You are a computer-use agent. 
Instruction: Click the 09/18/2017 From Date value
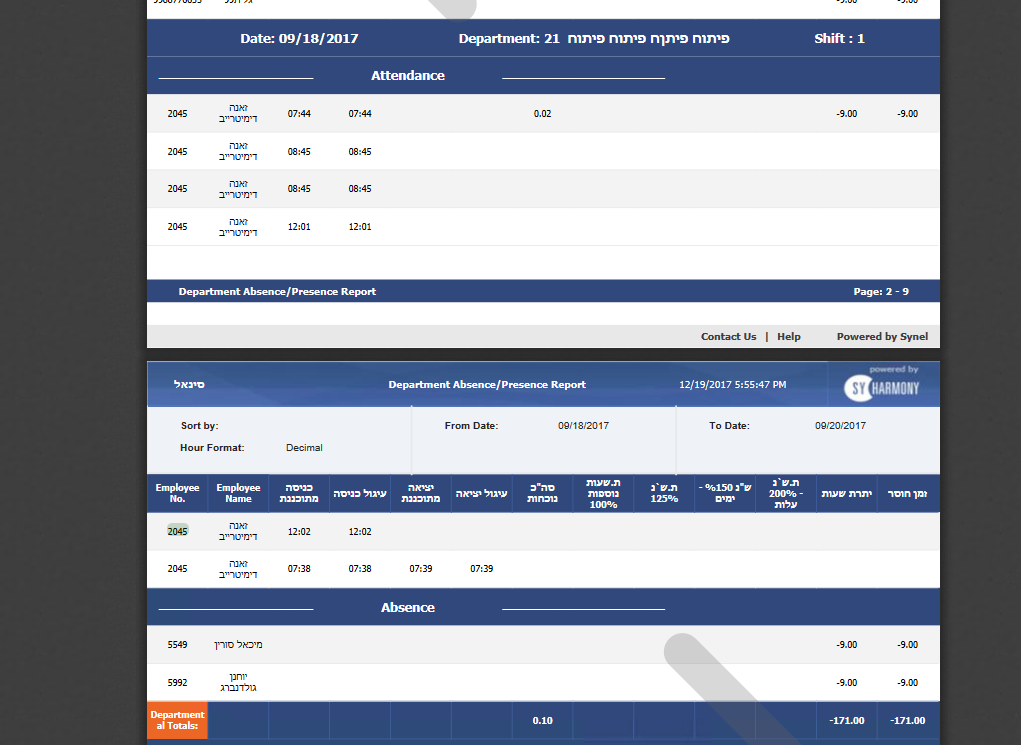click(x=583, y=426)
